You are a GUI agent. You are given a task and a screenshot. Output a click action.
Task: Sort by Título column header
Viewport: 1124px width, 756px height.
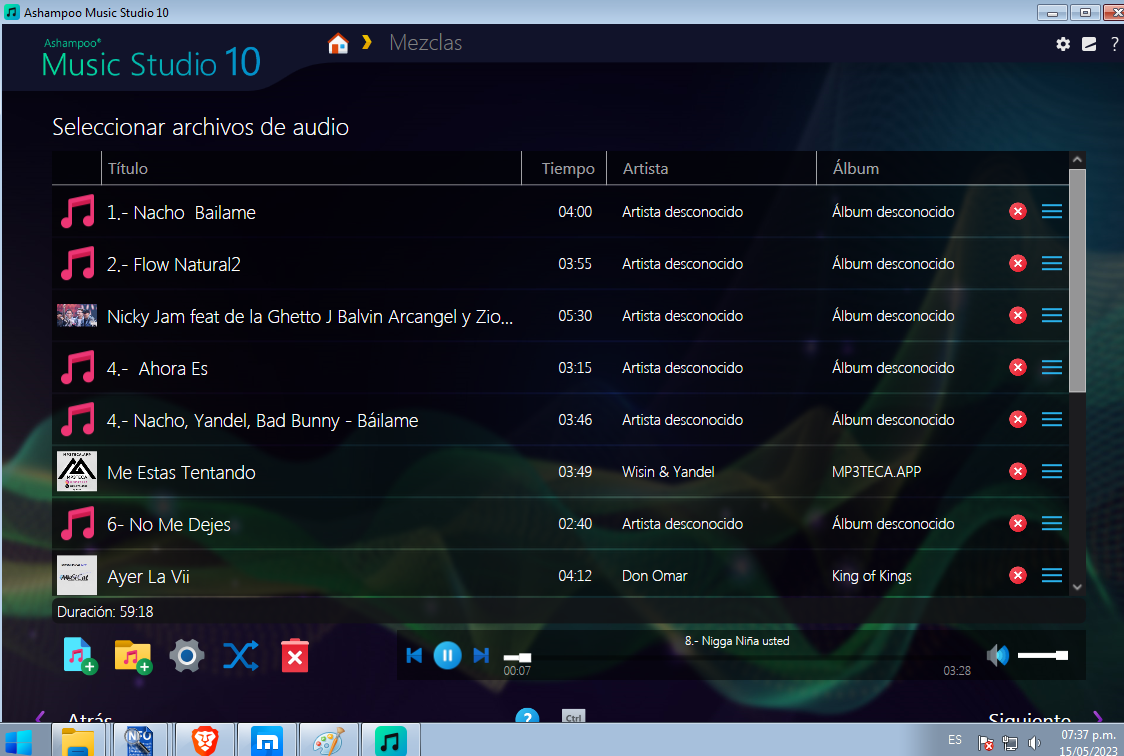(311, 168)
